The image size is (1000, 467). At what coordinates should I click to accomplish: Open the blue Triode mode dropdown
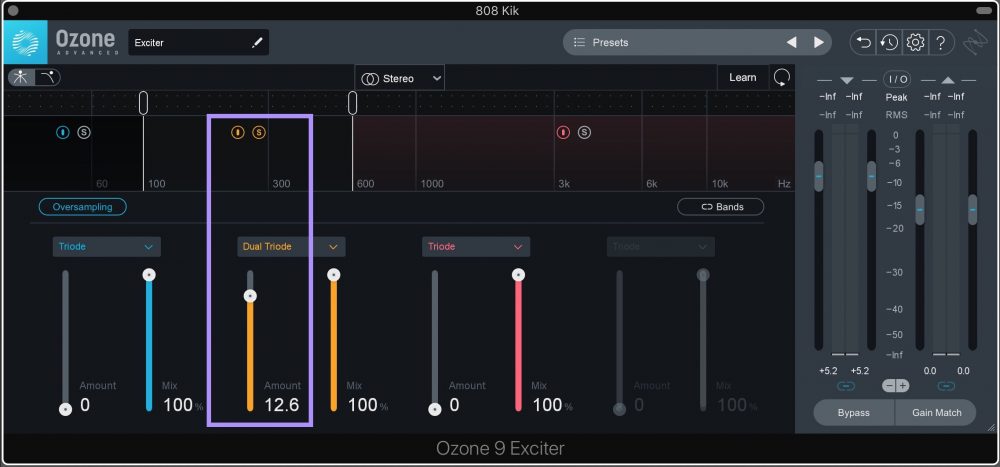click(x=106, y=247)
